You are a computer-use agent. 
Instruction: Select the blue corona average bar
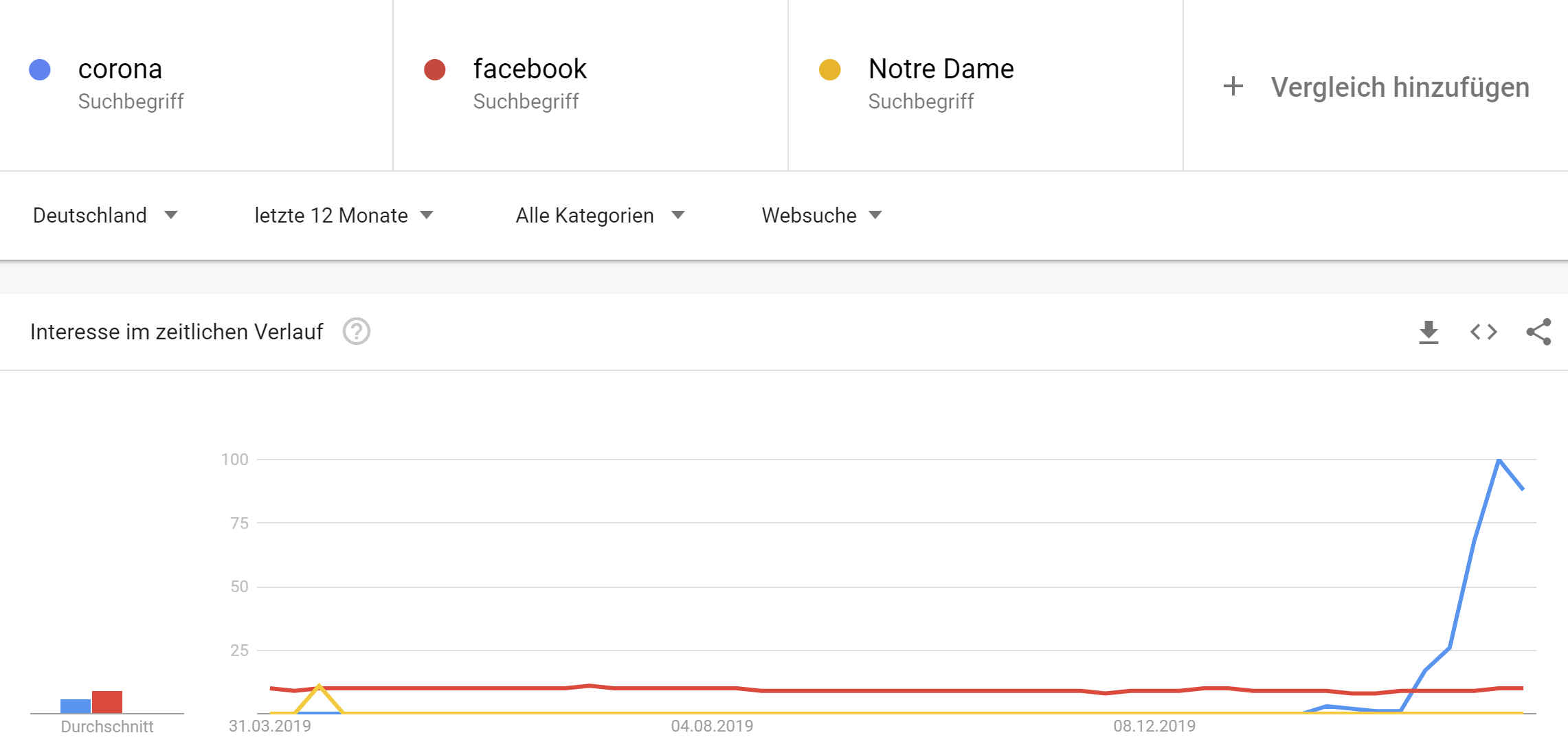76,706
